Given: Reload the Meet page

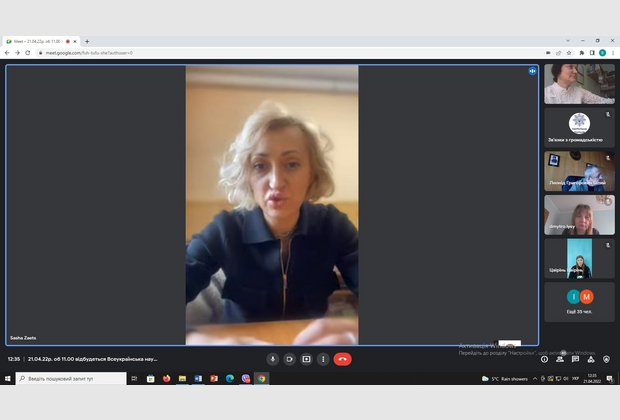Looking at the screenshot, I should 28,53.
